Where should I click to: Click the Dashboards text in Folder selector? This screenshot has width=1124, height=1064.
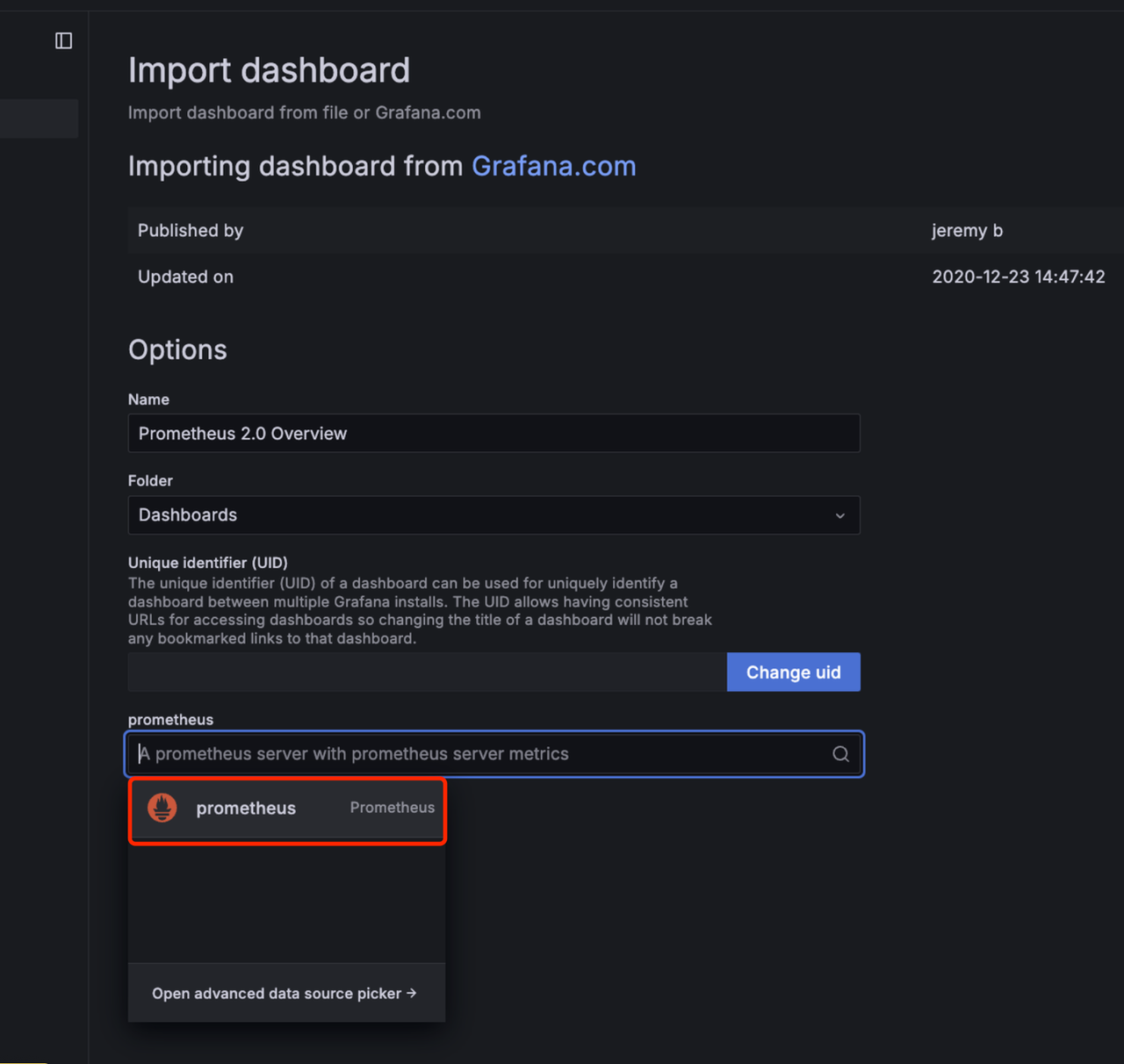point(188,515)
